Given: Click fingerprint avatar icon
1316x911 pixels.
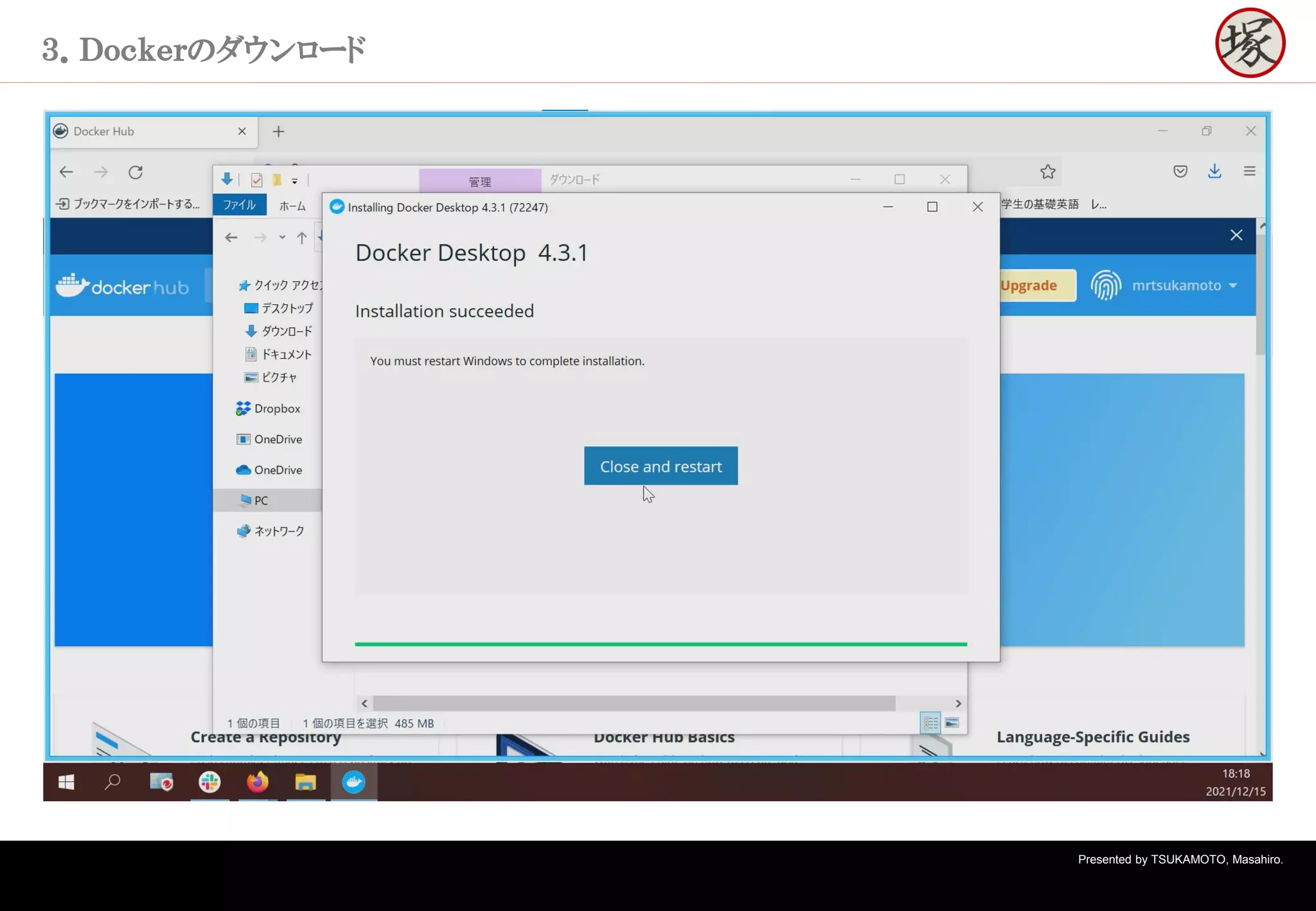Looking at the screenshot, I should point(1106,285).
